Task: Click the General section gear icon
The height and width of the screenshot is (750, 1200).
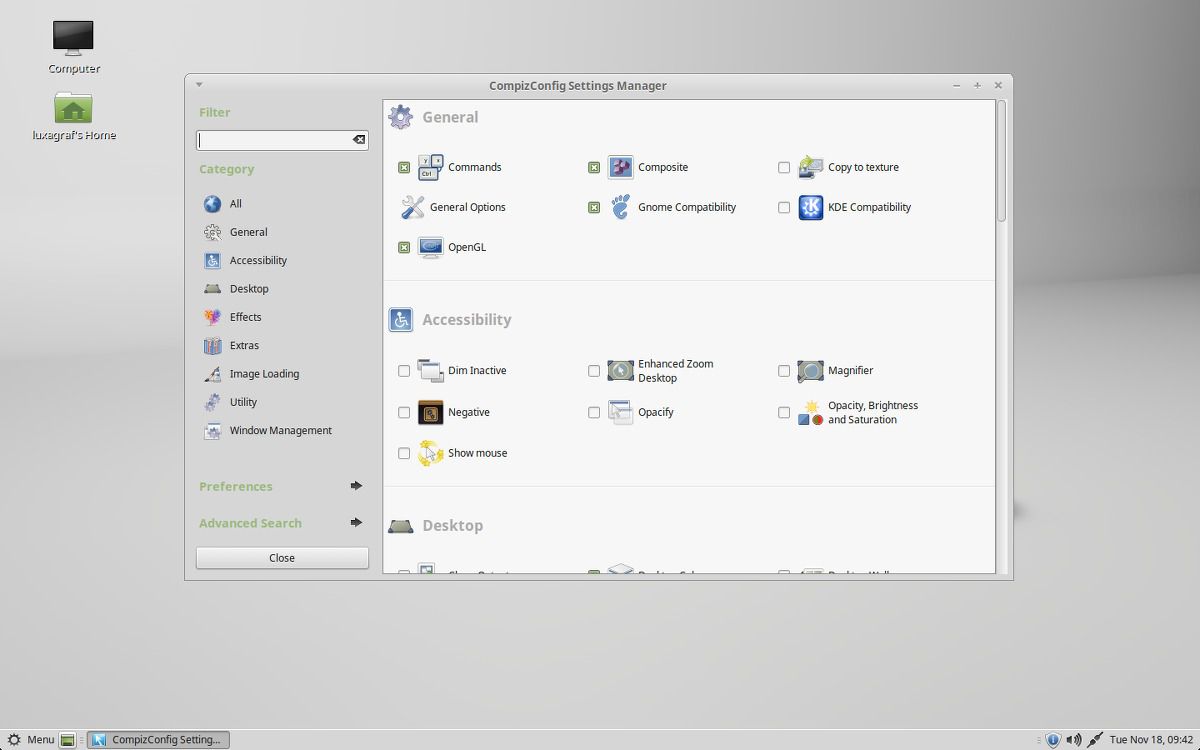Action: pyautogui.click(x=400, y=117)
